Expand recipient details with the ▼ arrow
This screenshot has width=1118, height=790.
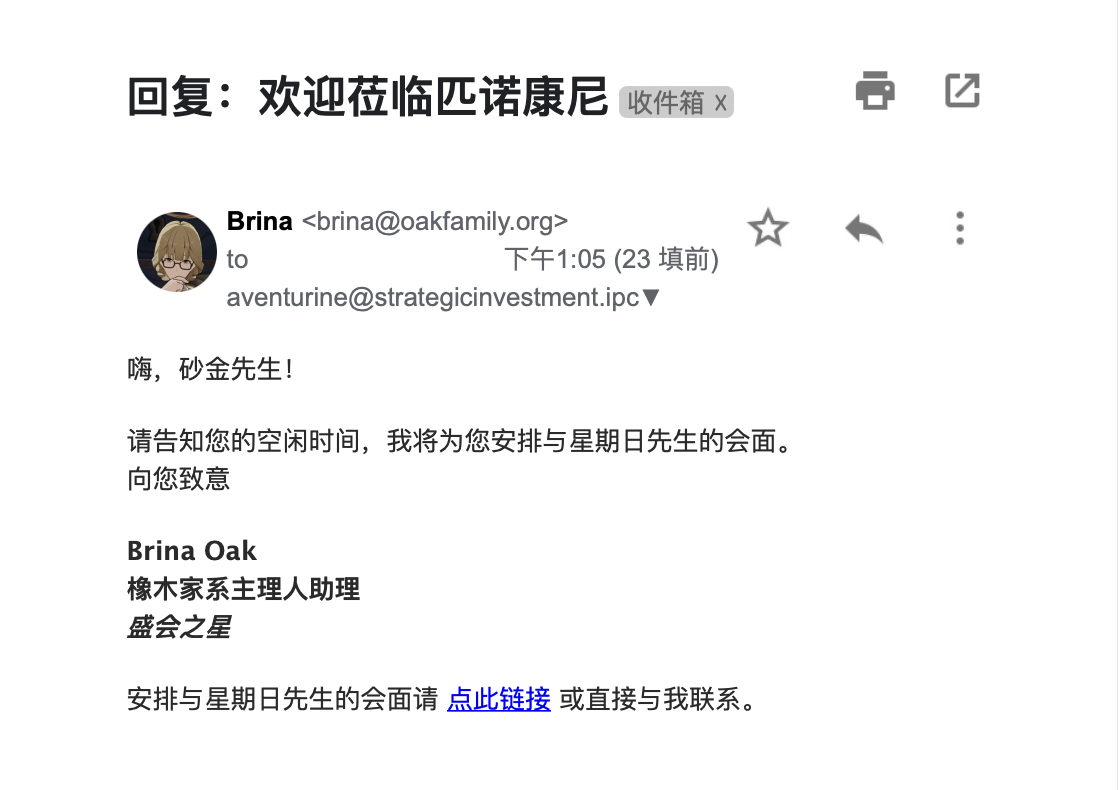tap(651, 298)
